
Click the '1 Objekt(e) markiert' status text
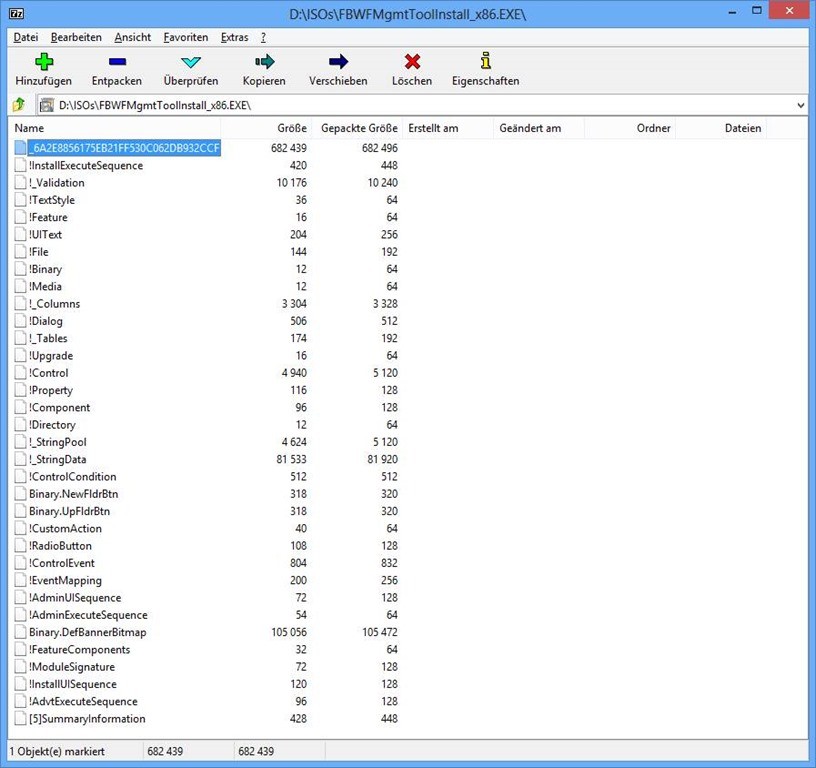tap(57, 751)
